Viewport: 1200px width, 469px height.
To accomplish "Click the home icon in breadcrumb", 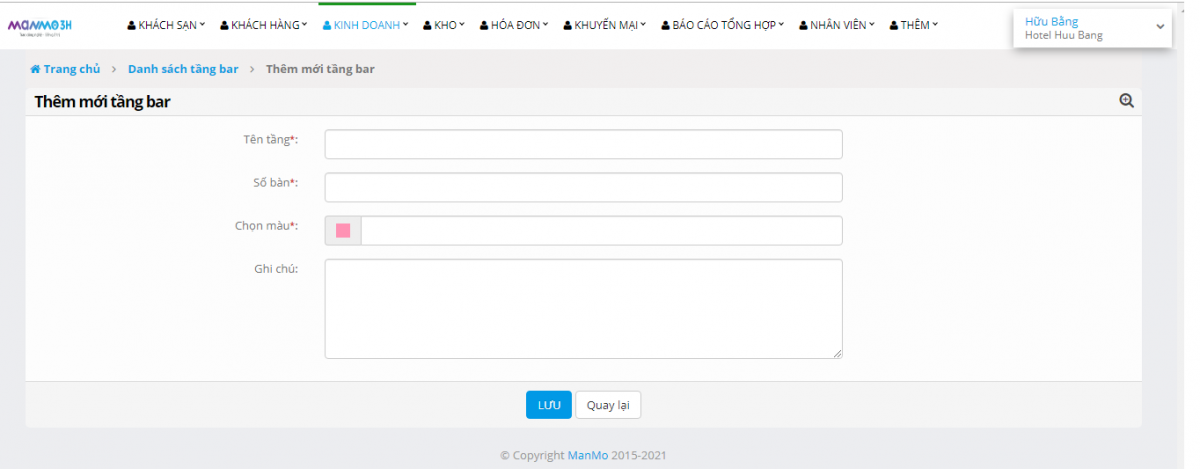I will pyautogui.click(x=35, y=70).
